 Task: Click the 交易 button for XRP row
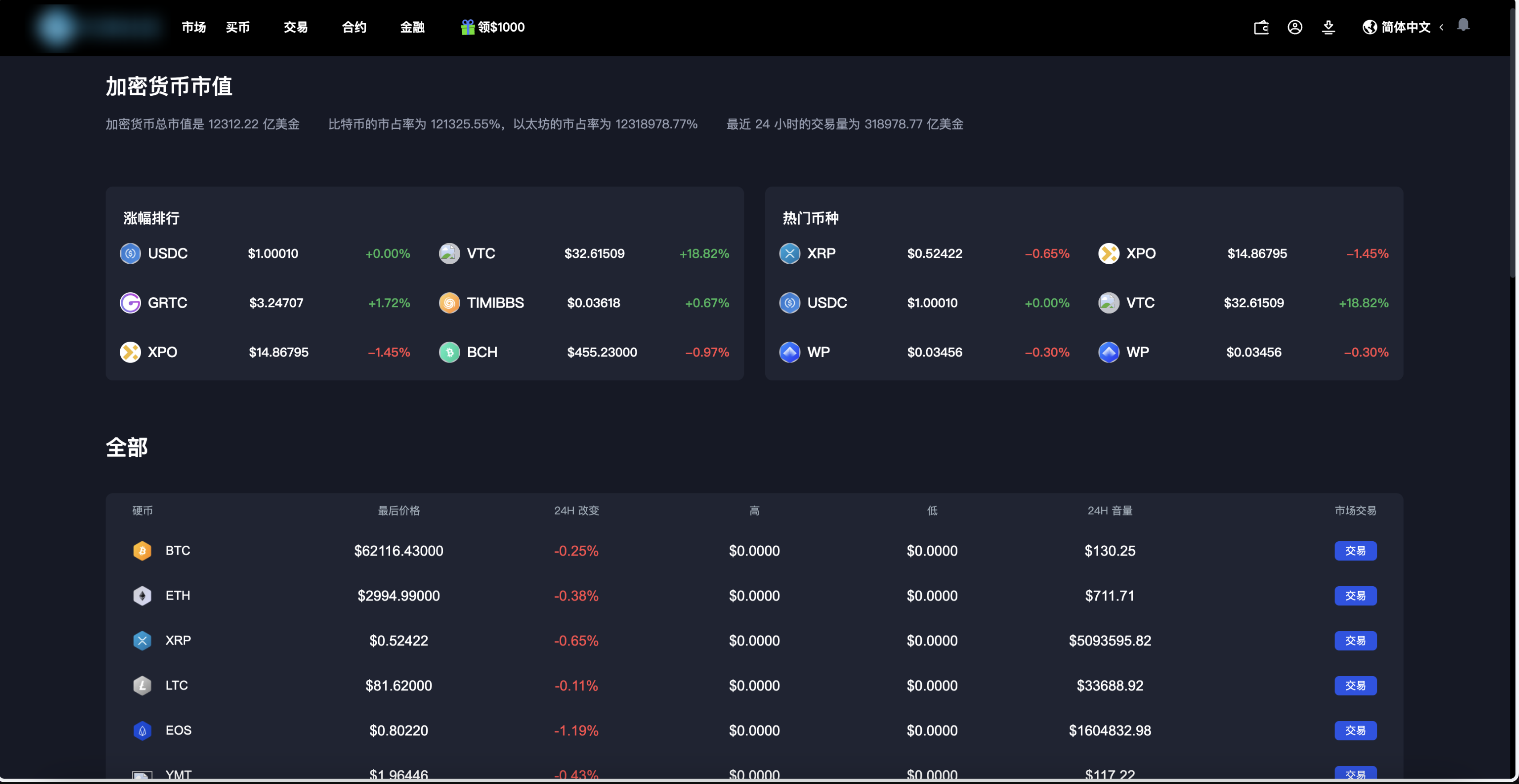[x=1355, y=641]
